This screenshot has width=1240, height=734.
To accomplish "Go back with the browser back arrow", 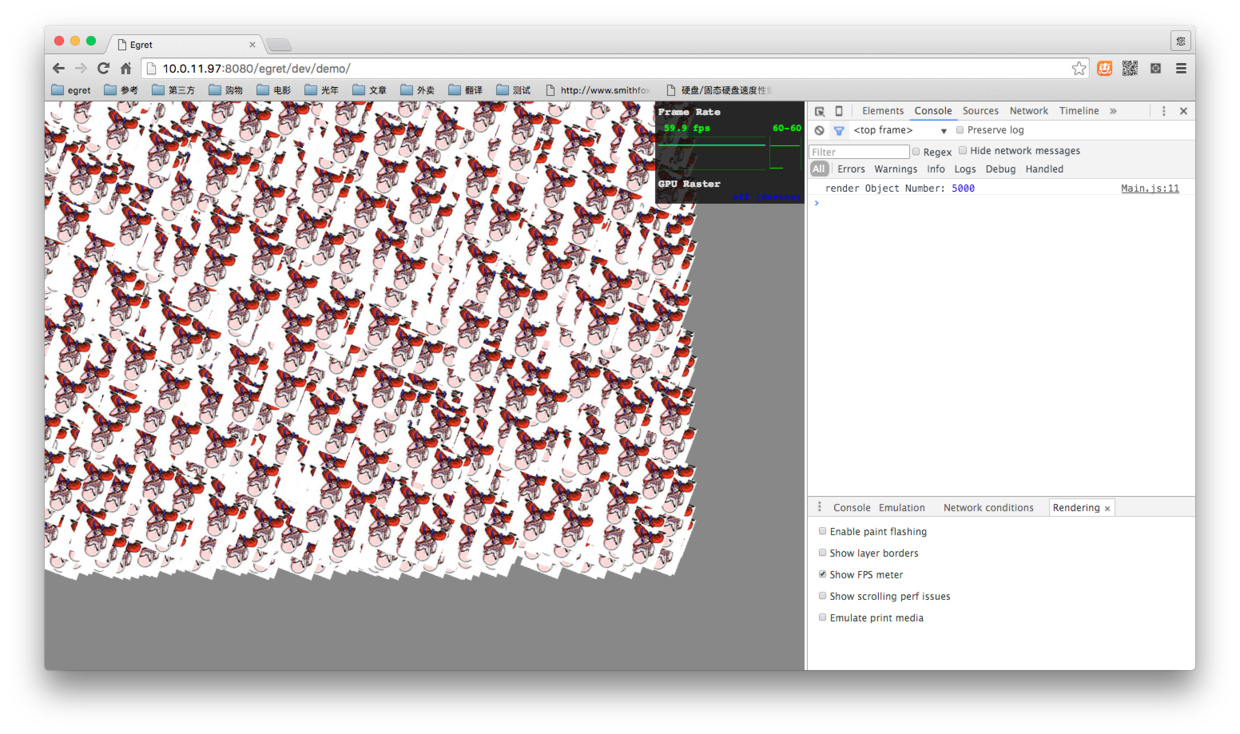I will (59, 68).
